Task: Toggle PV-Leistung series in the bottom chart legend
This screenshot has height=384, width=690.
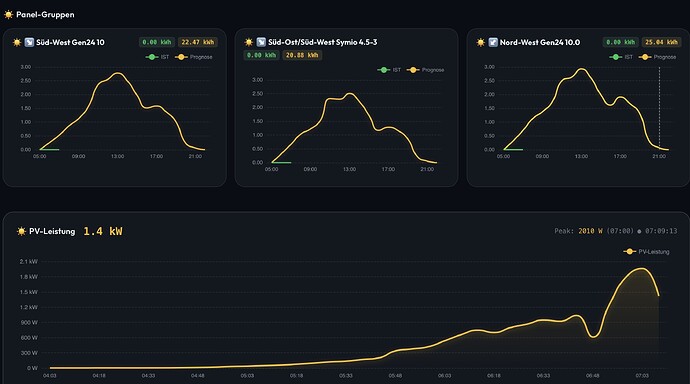Action: [x=646, y=252]
